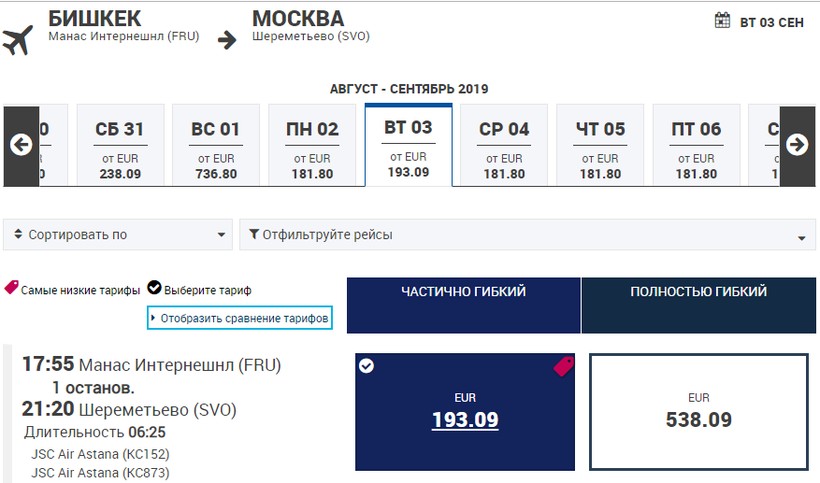
Task: Click the checkmark on the selected fare
Action: [367, 366]
